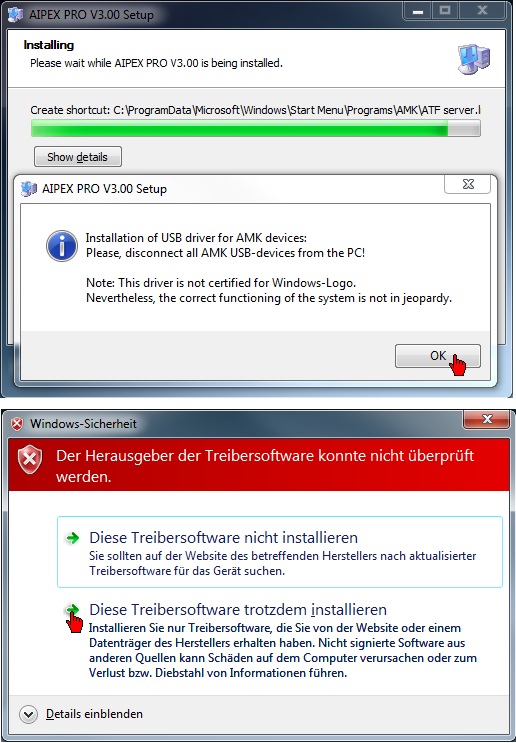This screenshot has width=516, height=743.
Task: Click the computer setup icon in installer header
Action: pyautogui.click(x=474, y=59)
